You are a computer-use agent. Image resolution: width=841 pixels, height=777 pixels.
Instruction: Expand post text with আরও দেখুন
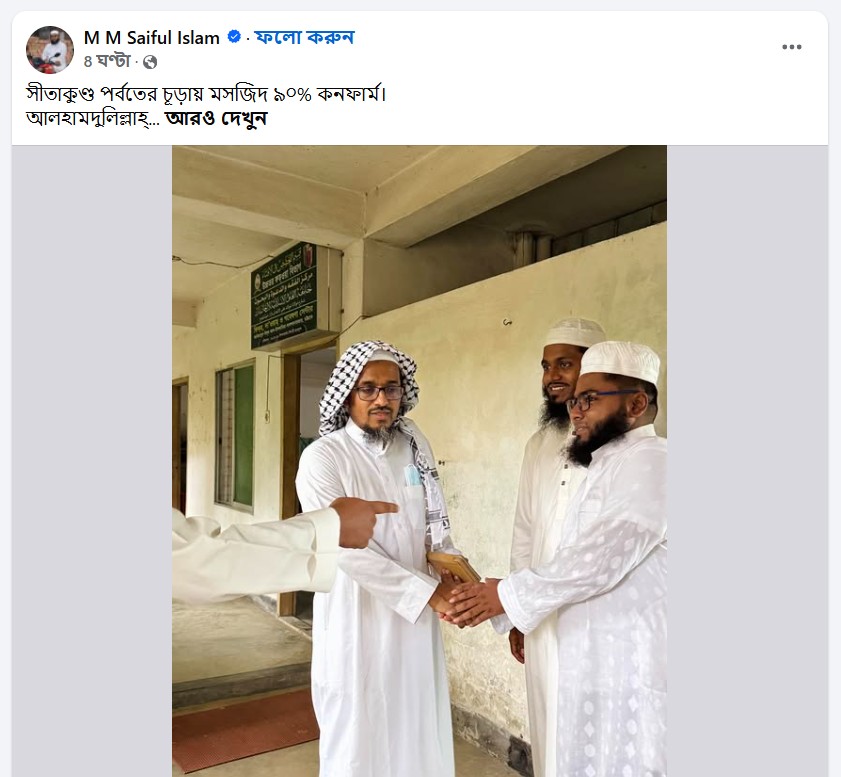click(216, 119)
